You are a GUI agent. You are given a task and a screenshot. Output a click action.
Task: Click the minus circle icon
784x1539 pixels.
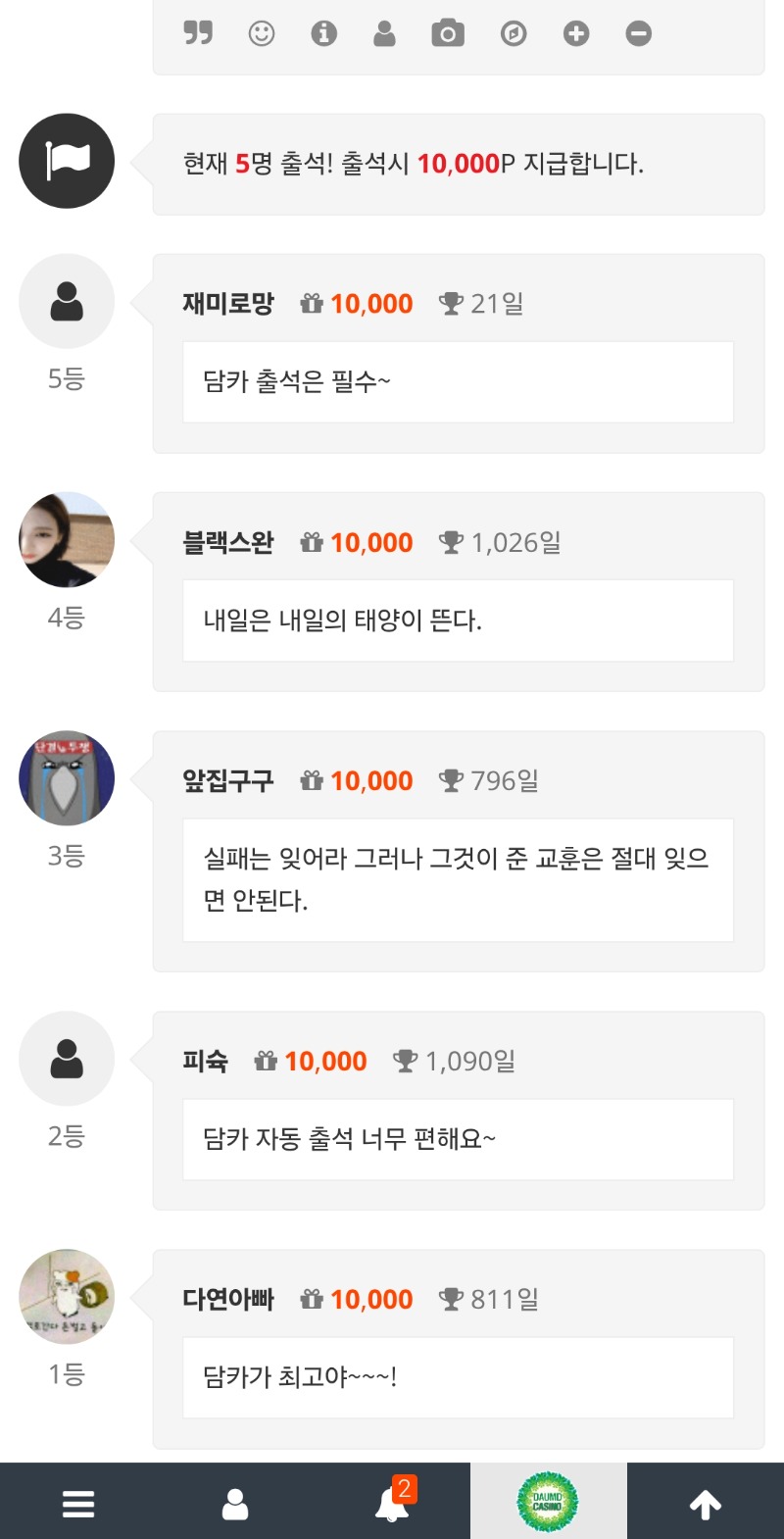tap(639, 34)
